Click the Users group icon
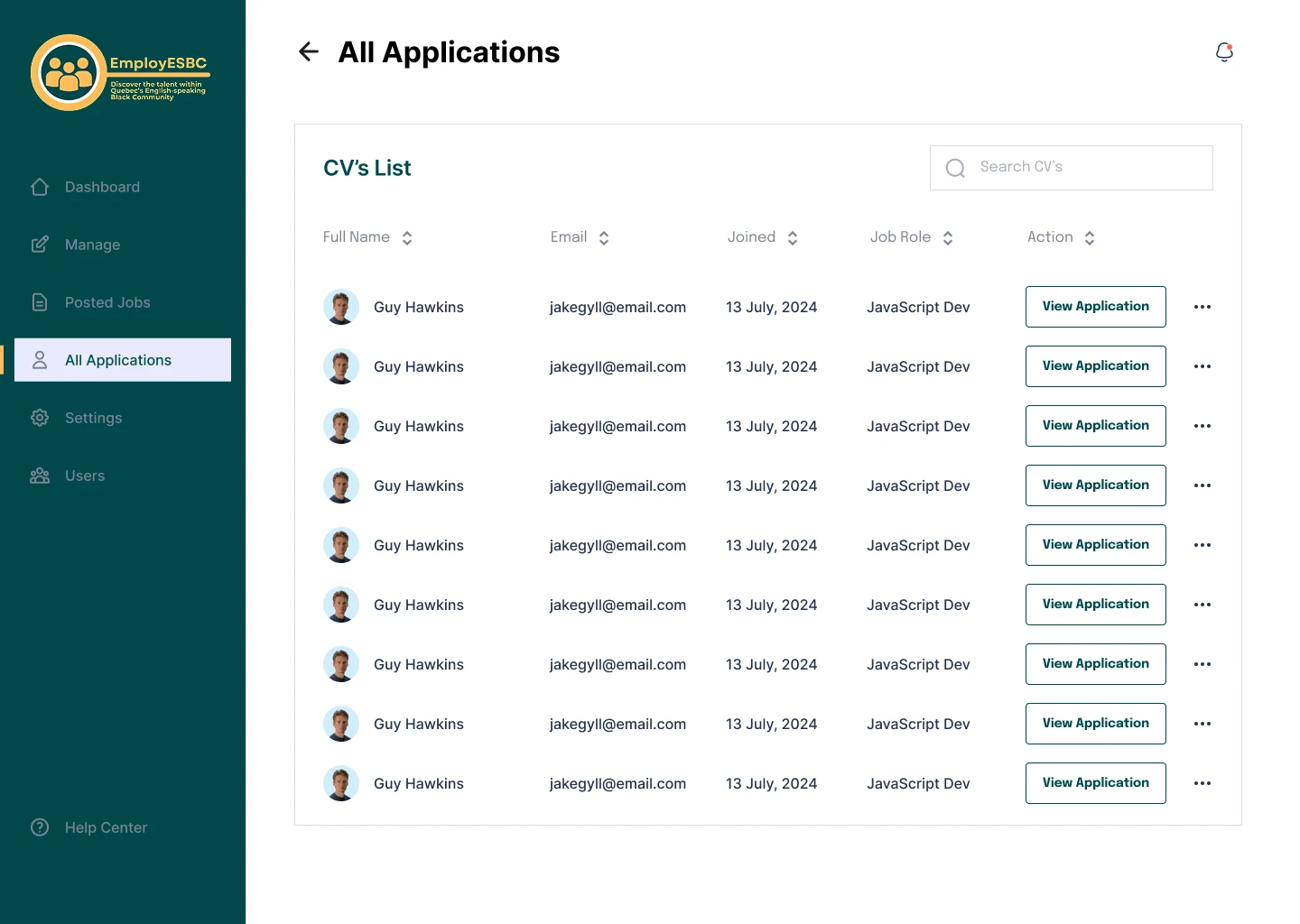This screenshot has width=1300, height=924. point(40,476)
